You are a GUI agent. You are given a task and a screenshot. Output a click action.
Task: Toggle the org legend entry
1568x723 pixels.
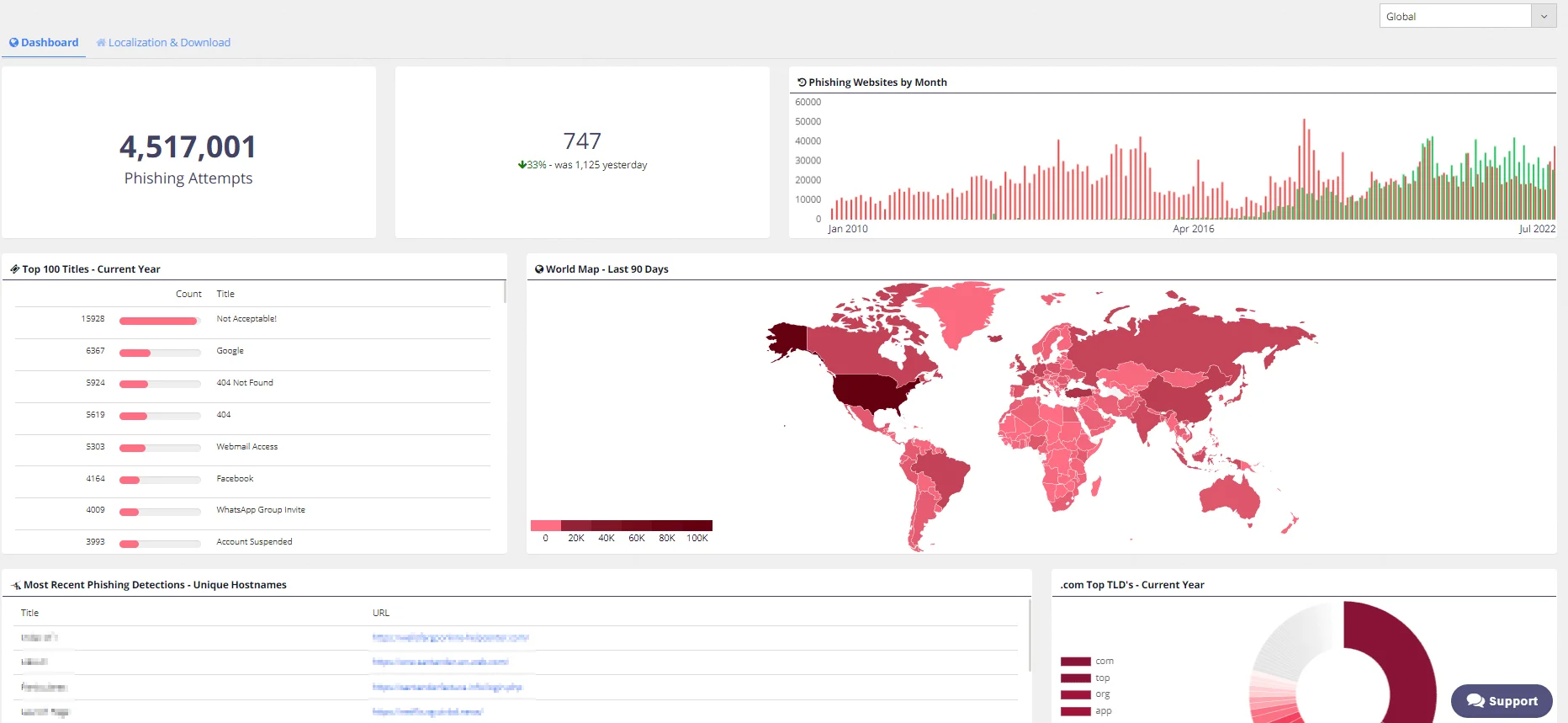pyautogui.click(x=1085, y=694)
